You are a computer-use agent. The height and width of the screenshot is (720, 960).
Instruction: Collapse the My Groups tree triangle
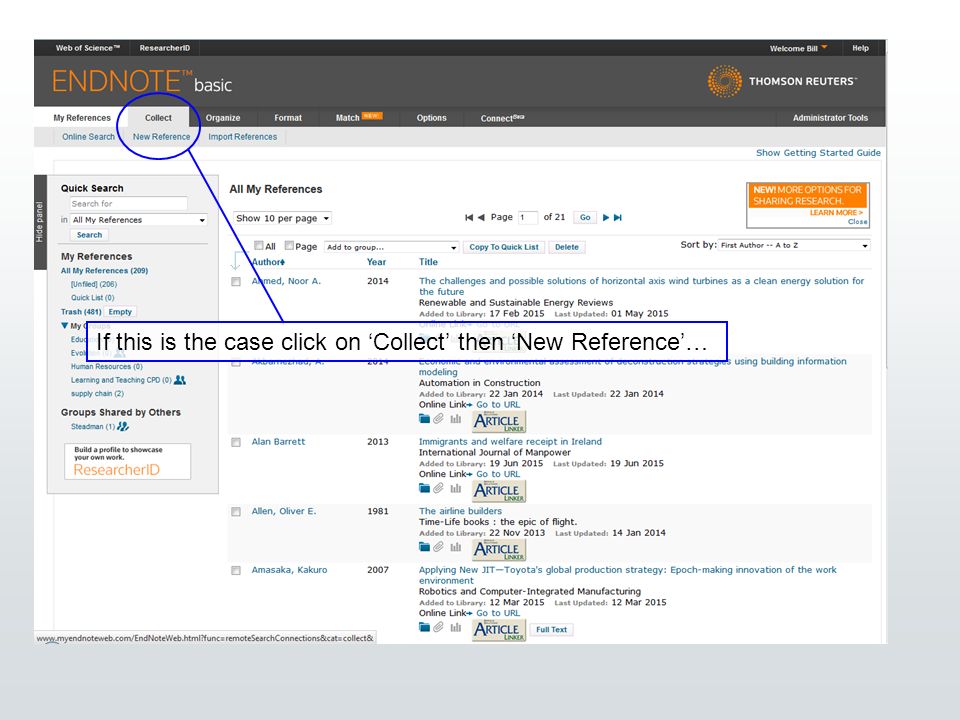[64, 326]
